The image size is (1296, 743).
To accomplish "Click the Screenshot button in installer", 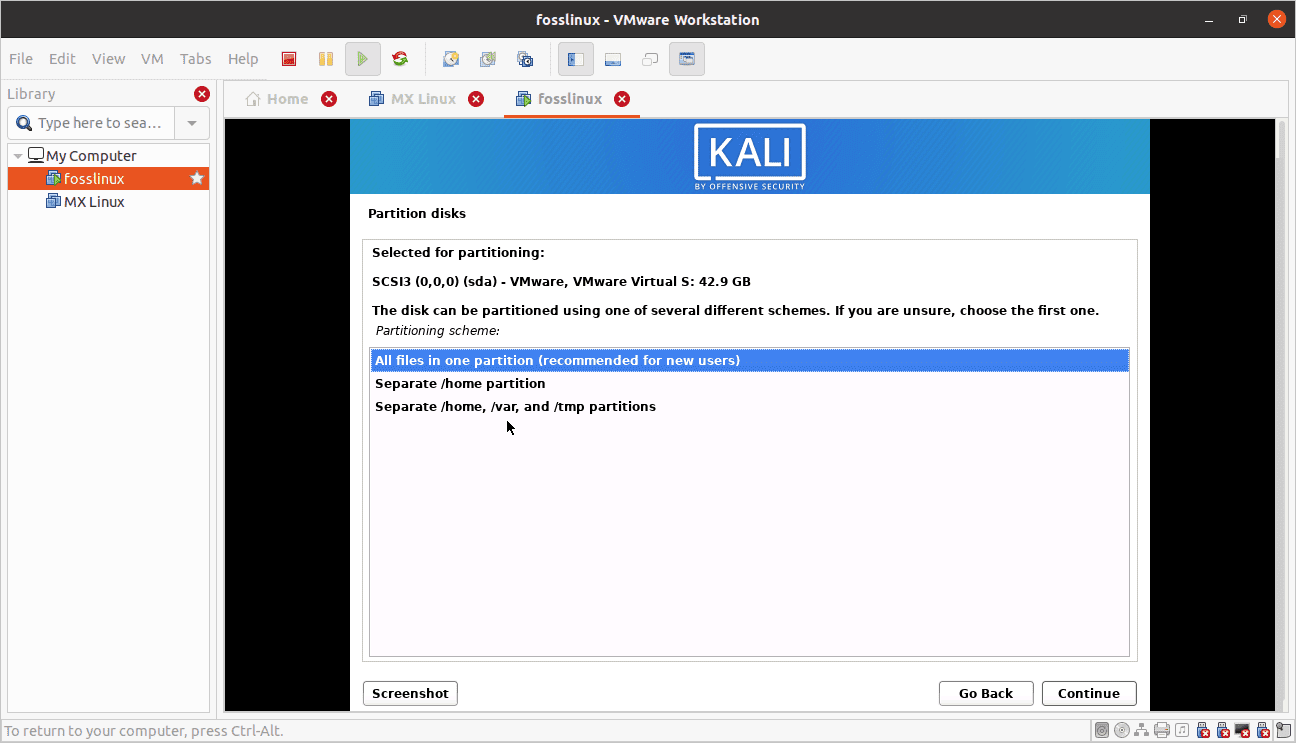I will [410, 693].
